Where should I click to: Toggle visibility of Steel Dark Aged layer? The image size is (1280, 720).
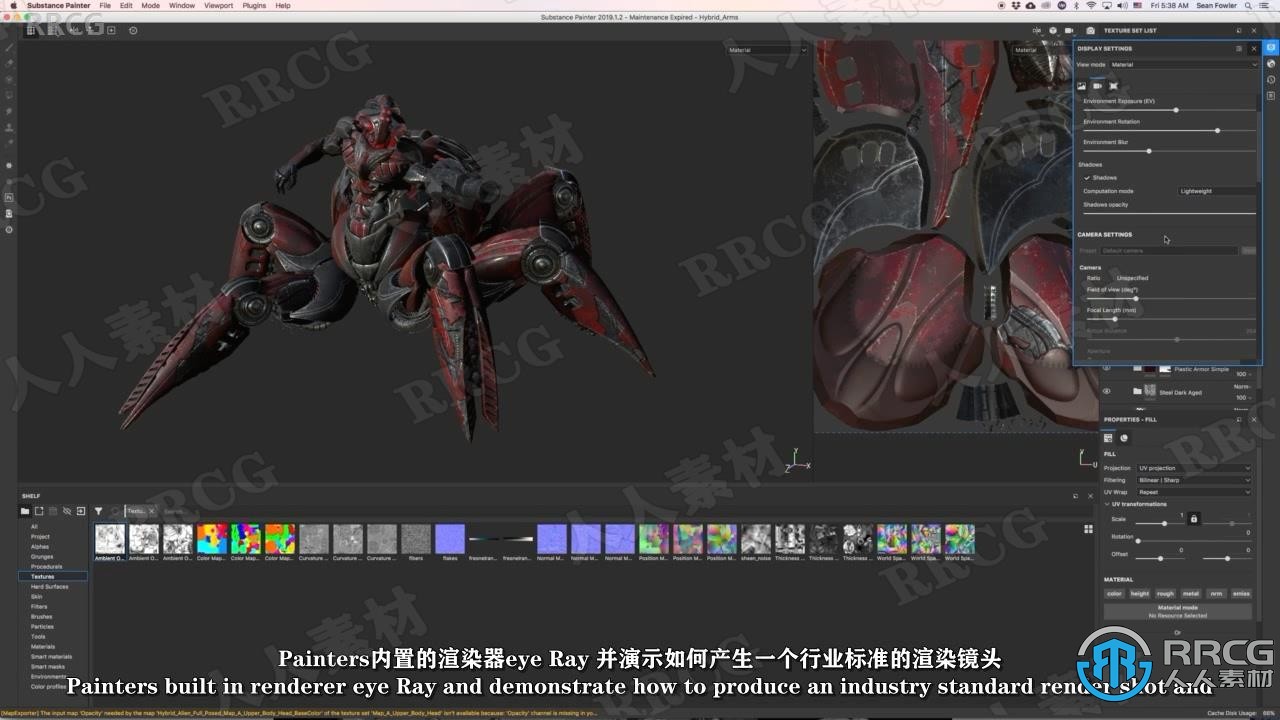[1106, 392]
